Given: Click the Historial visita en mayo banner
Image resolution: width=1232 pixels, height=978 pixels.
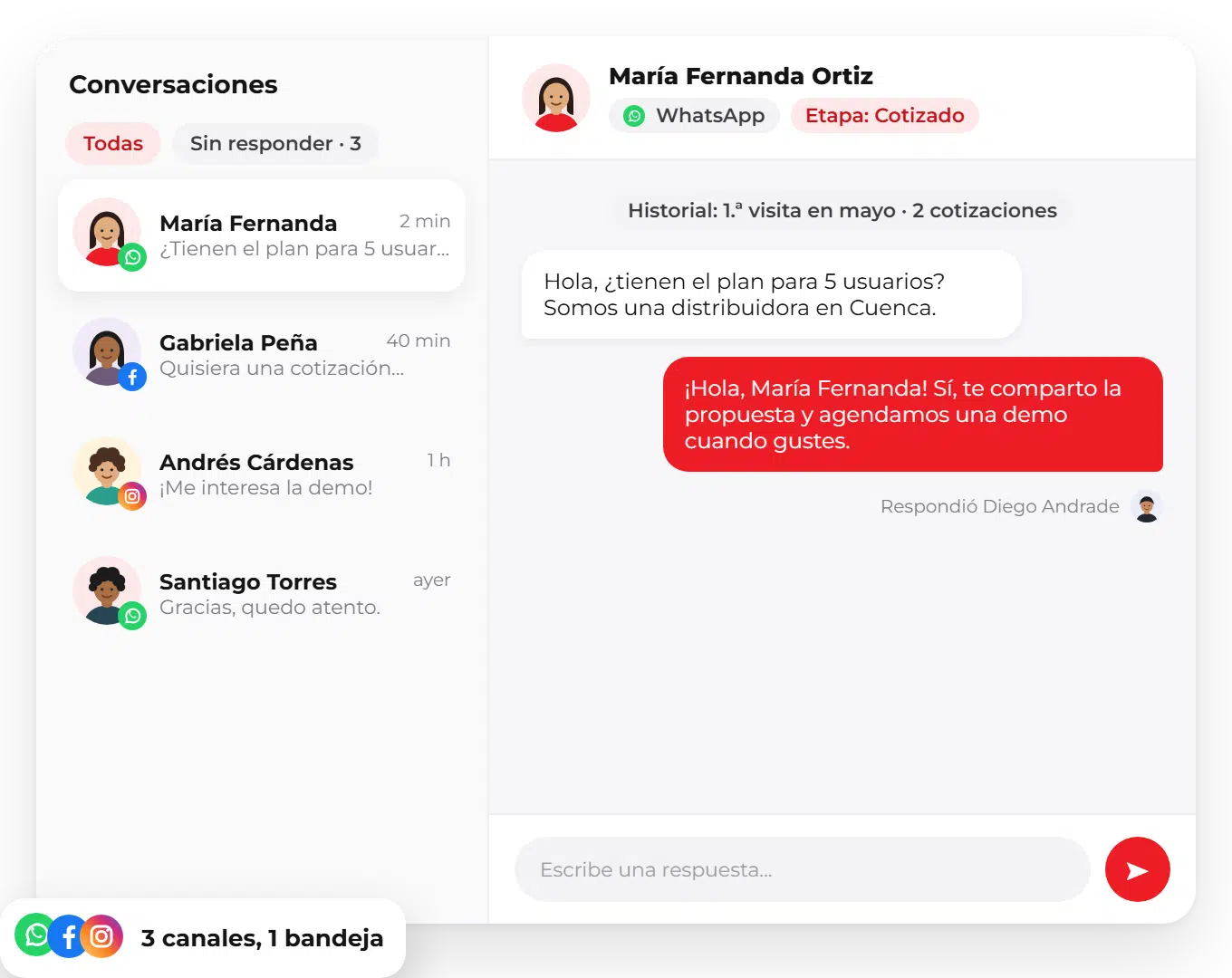Looking at the screenshot, I should (x=842, y=210).
